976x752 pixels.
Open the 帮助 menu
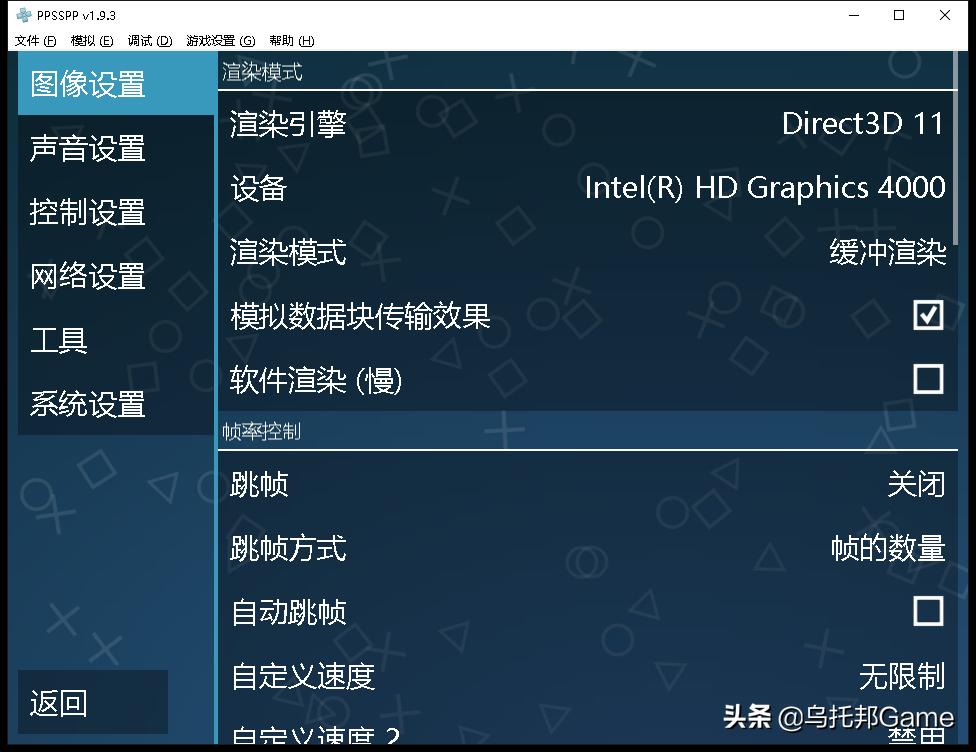click(290, 41)
